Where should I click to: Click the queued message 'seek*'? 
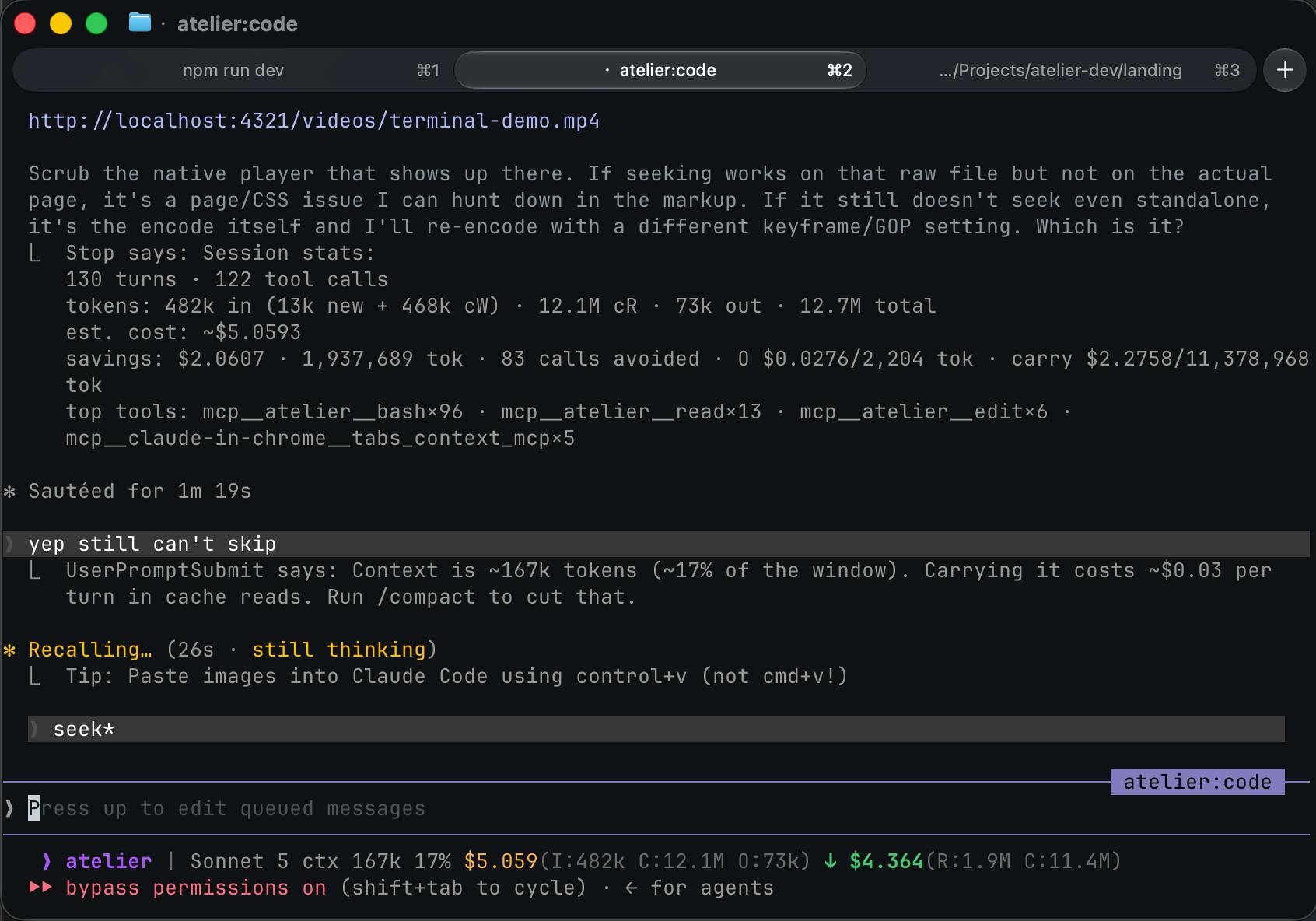pyautogui.click(x=656, y=729)
